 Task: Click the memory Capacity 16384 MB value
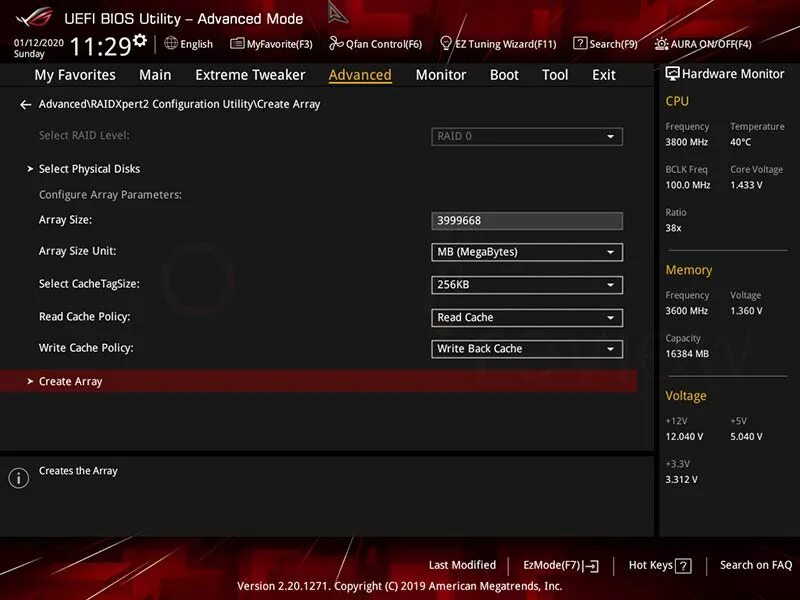687,354
